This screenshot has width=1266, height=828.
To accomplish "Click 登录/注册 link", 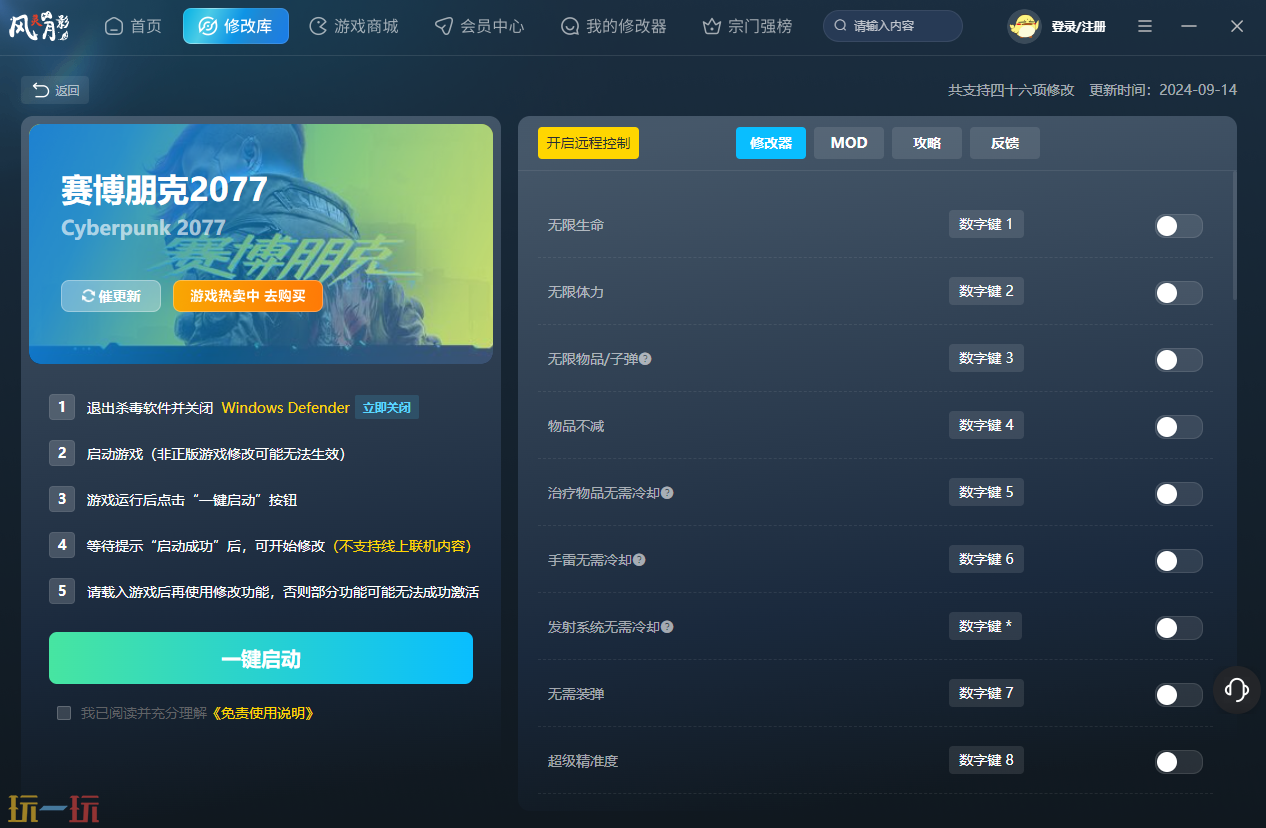I will [x=1078, y=27].
